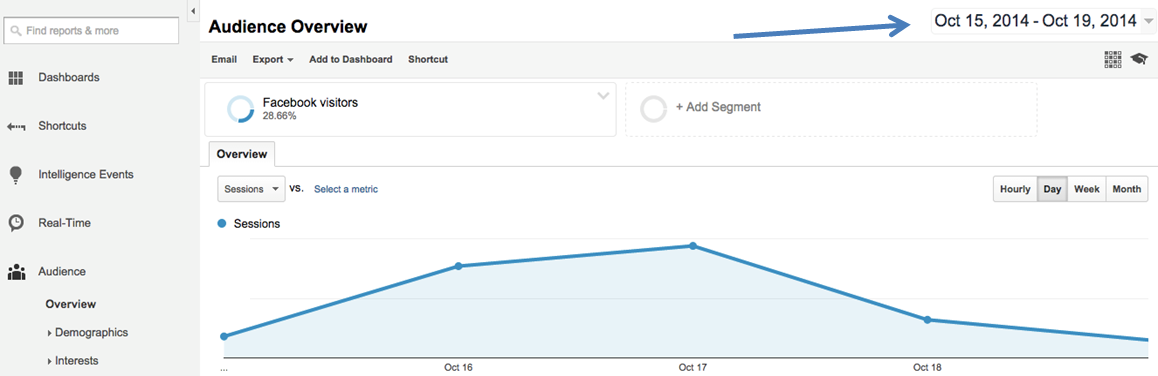This screenshot has width=1158, height=376.
Task: Select the Overview tab
Action: point(241,154)
